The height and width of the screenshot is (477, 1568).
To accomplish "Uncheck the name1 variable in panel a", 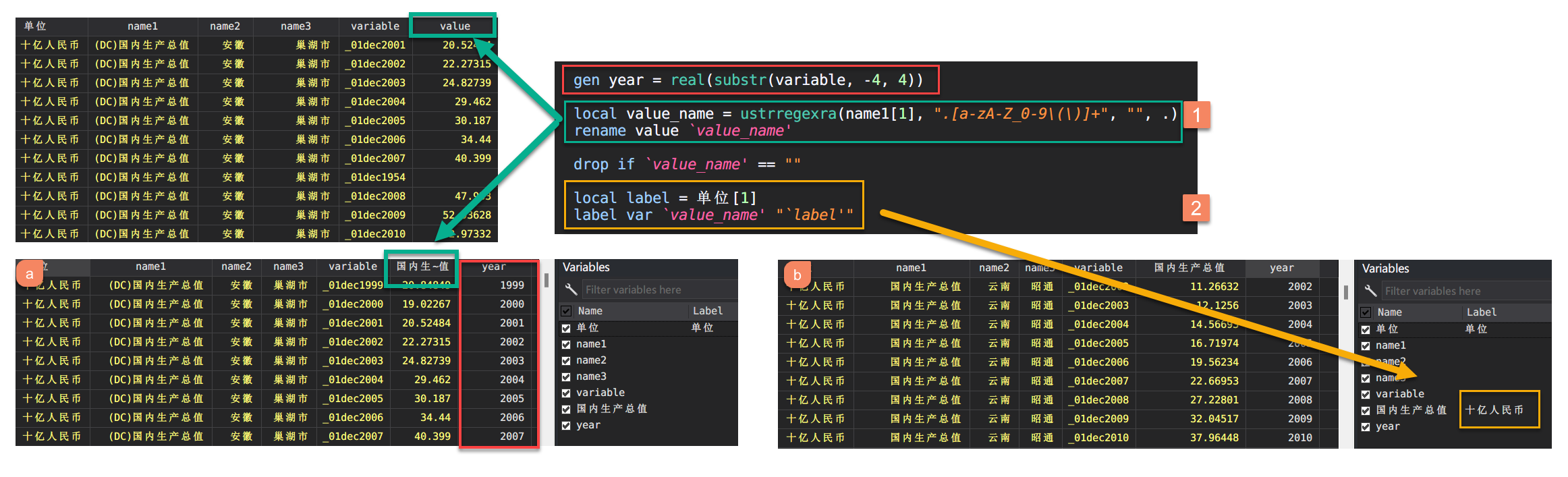I will coord(566,344).
